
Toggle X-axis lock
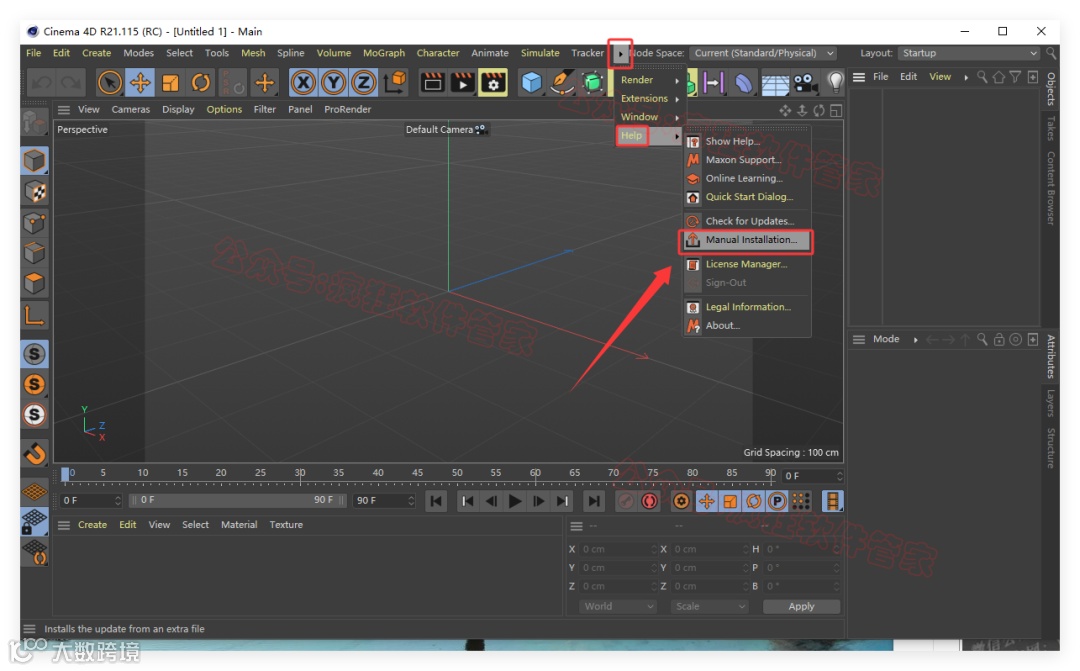[303, 83]
